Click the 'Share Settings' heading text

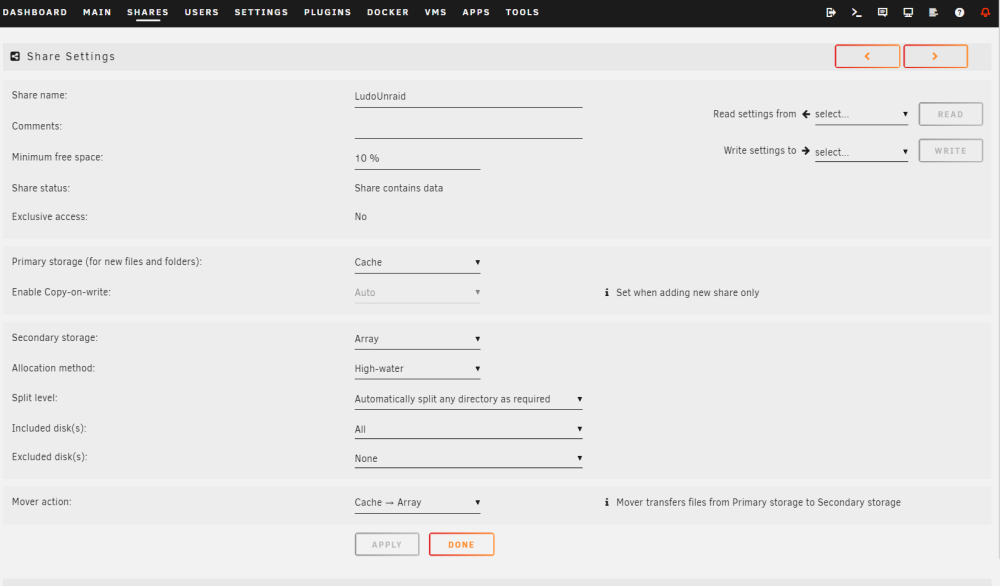71,56
